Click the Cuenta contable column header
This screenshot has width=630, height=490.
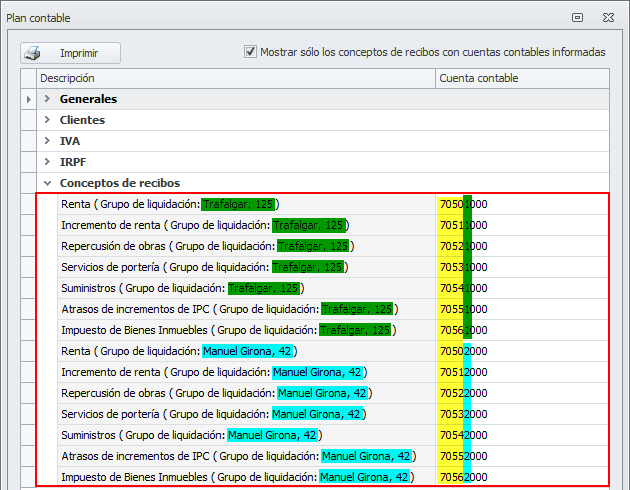[x=522, y=78]
